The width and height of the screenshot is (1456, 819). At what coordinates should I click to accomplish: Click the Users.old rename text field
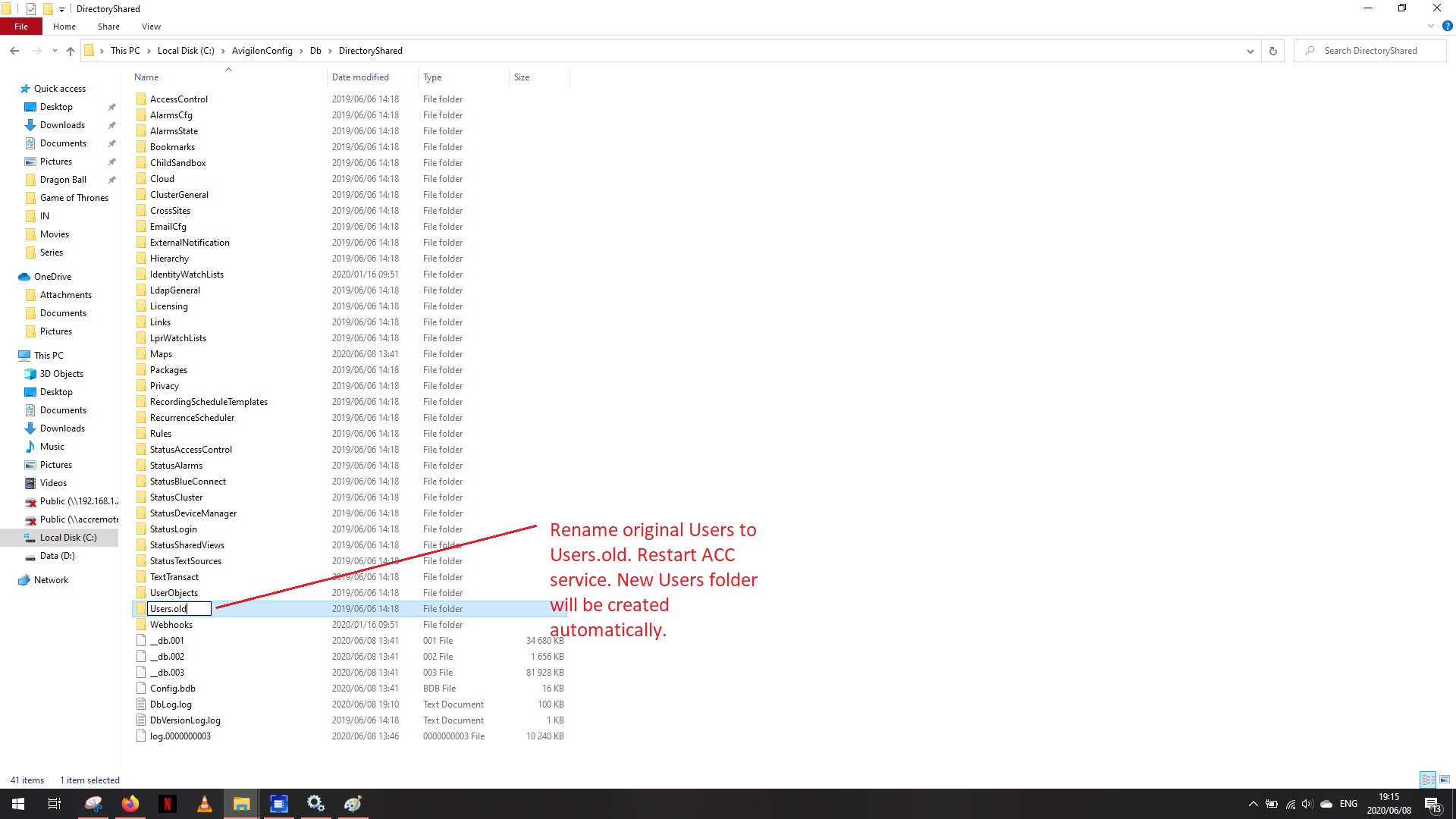[179, 609]
